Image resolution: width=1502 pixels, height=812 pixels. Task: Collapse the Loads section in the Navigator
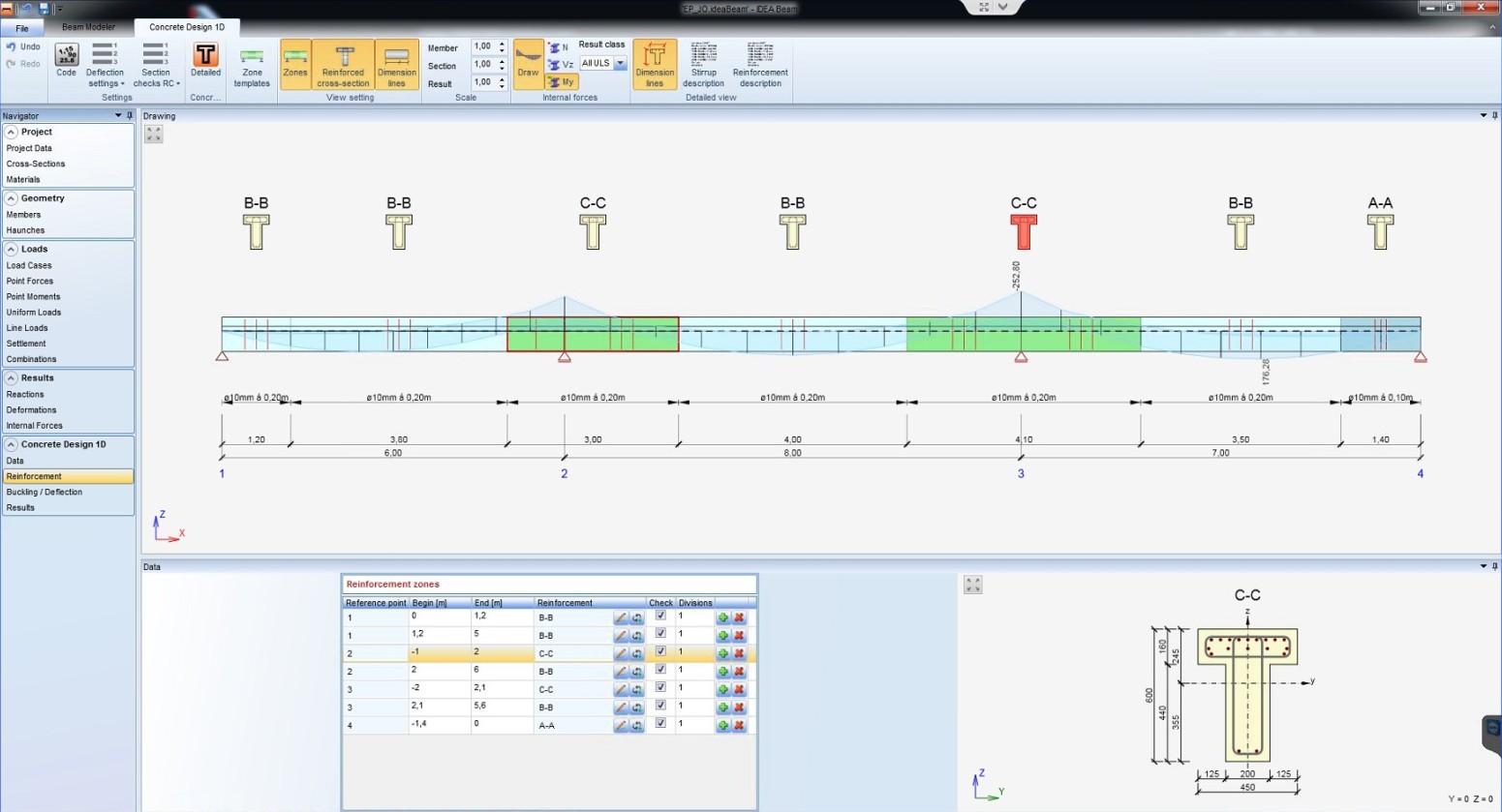[x=12, y=249]
